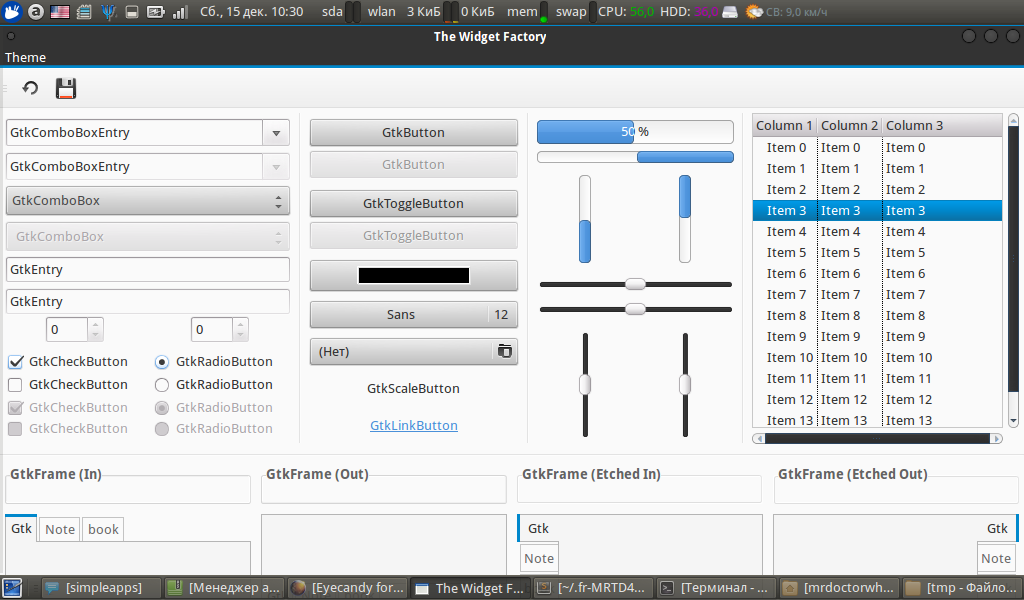Image resolution: width=1024 pixels, height=600 pixels.
Task: Switch to the [Eyecandy for... taskbar window
Action: (x=347, y=588)
